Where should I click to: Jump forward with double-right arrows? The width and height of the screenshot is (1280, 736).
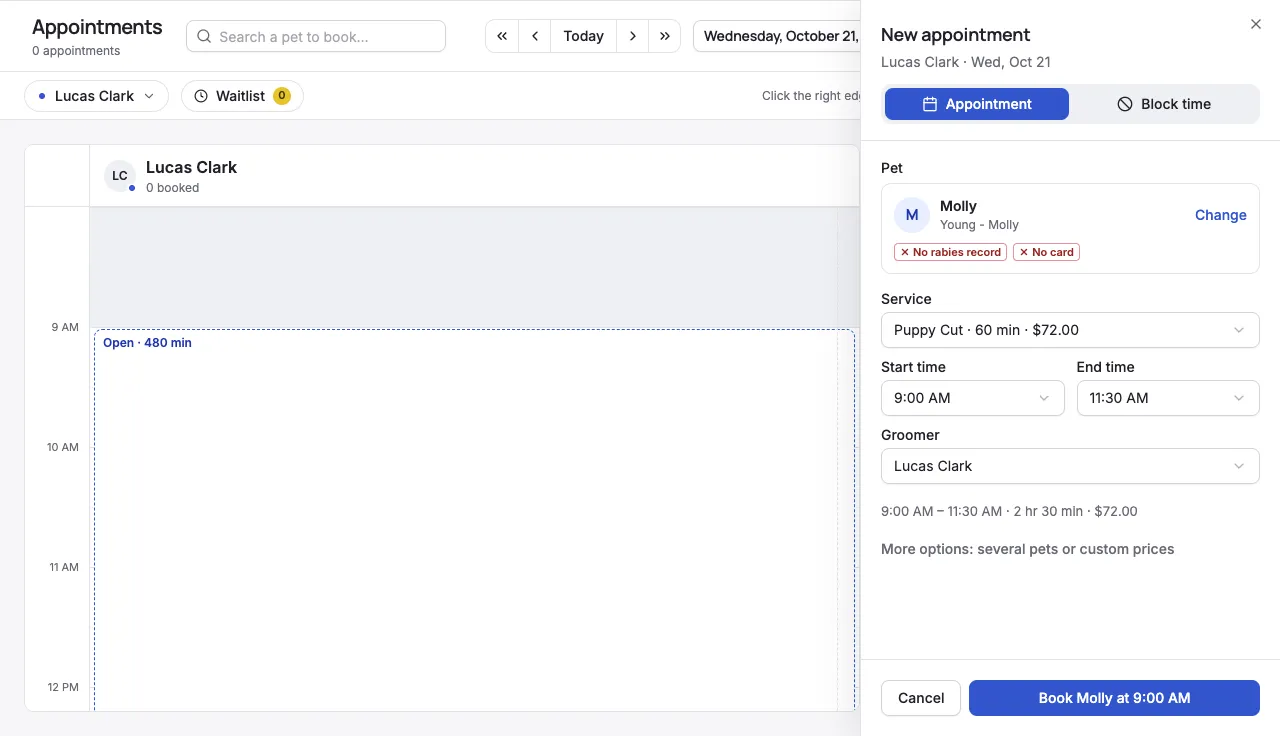pyautogui.click(x=665, y=36)
